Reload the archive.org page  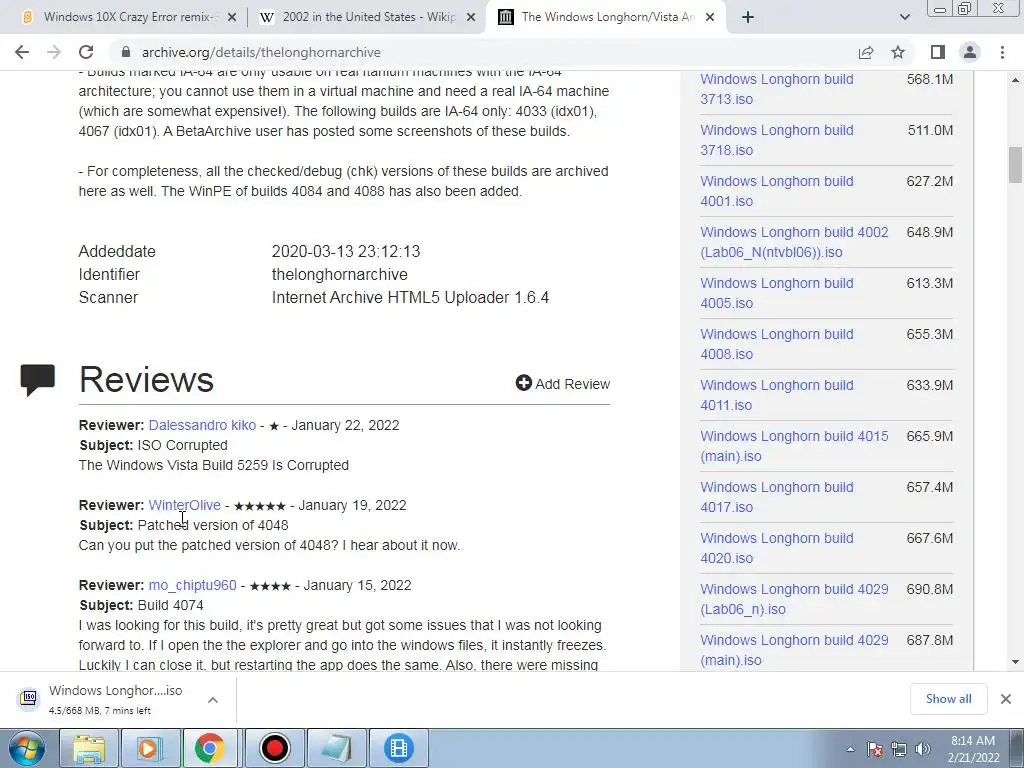[86, 52]
